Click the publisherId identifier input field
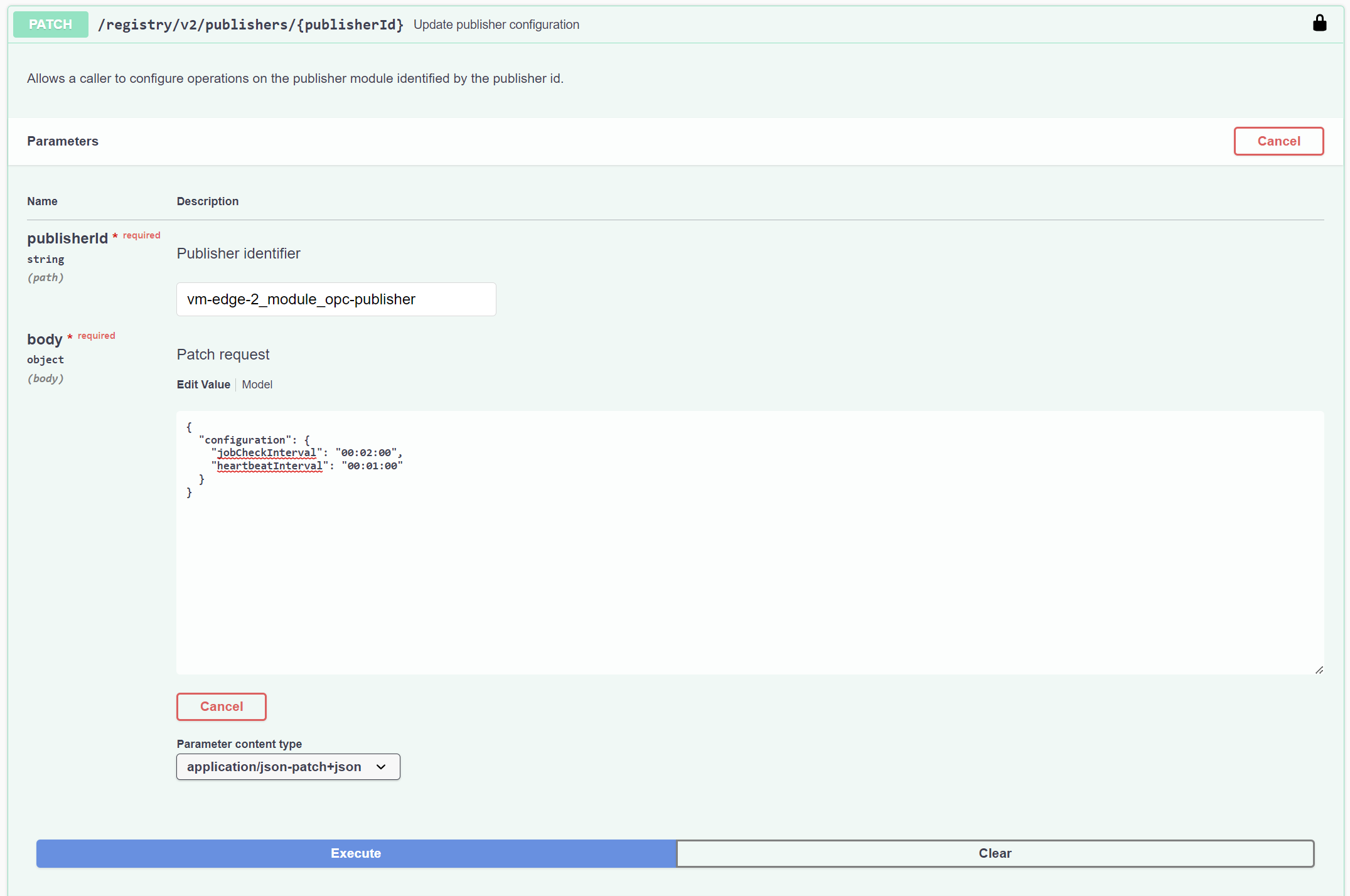 pyautogui.click(x=336, y=299)
